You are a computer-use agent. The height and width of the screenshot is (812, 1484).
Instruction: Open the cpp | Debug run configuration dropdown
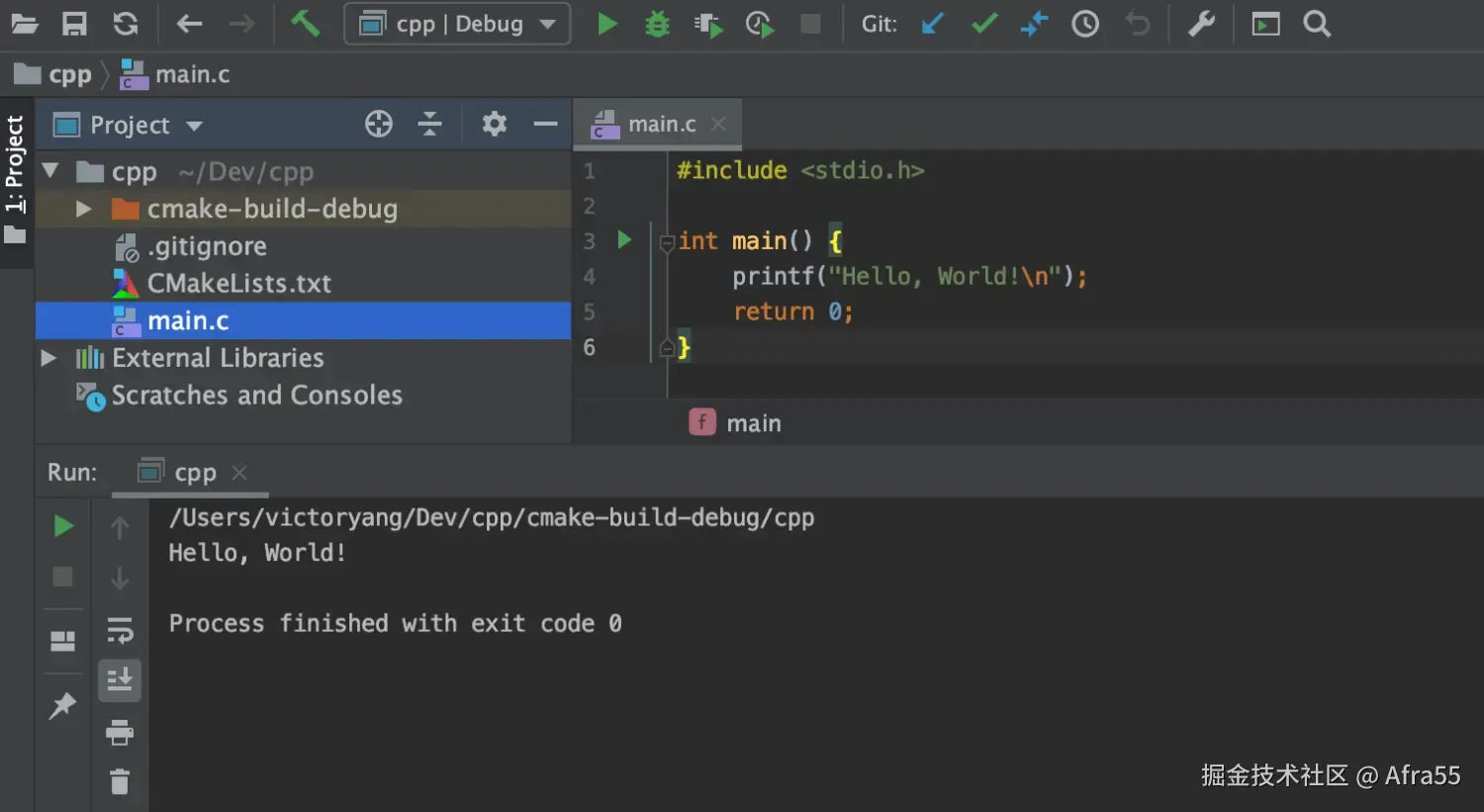click(x=457, y=24)
